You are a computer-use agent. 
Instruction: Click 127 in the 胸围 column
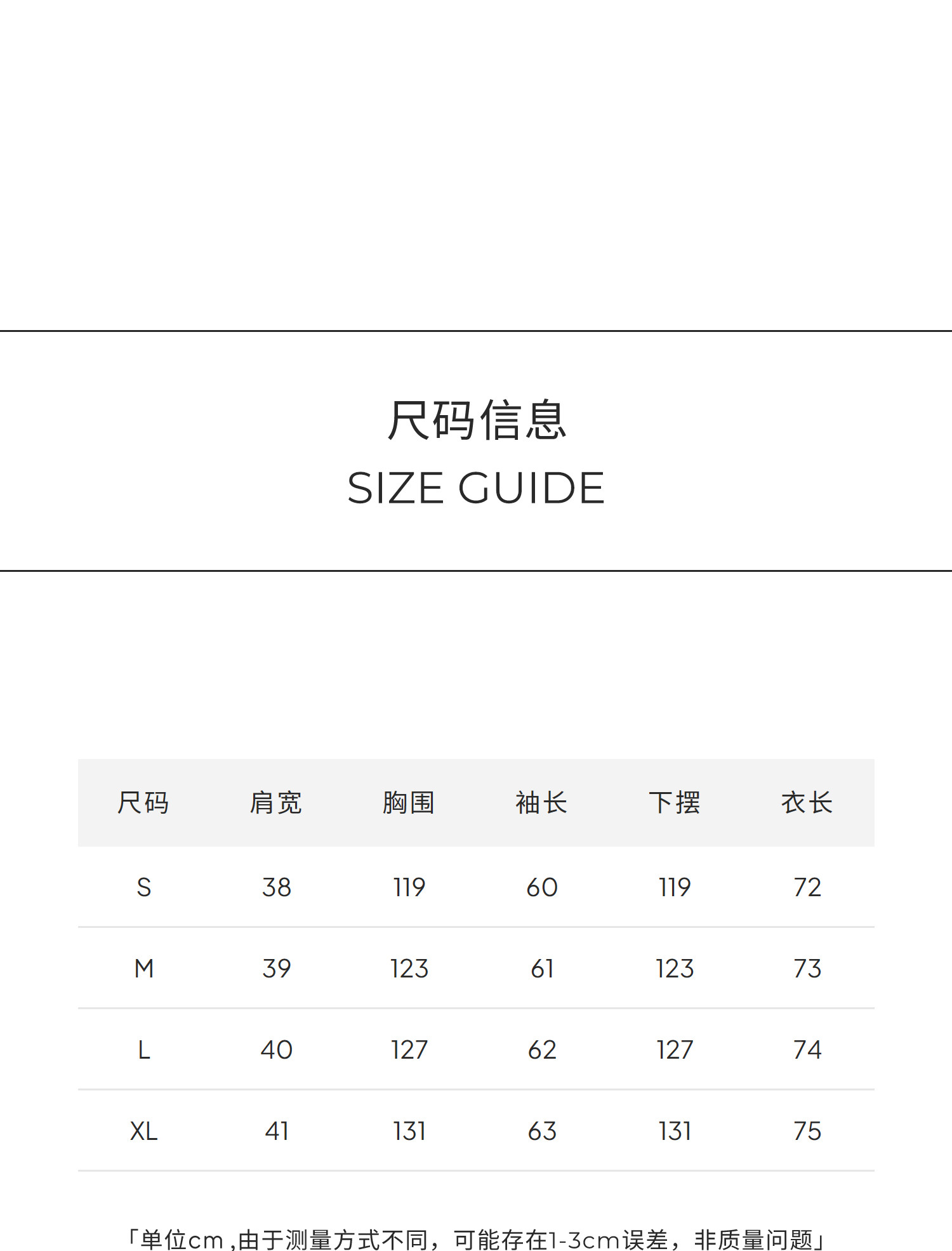(x=409, y=1050)
